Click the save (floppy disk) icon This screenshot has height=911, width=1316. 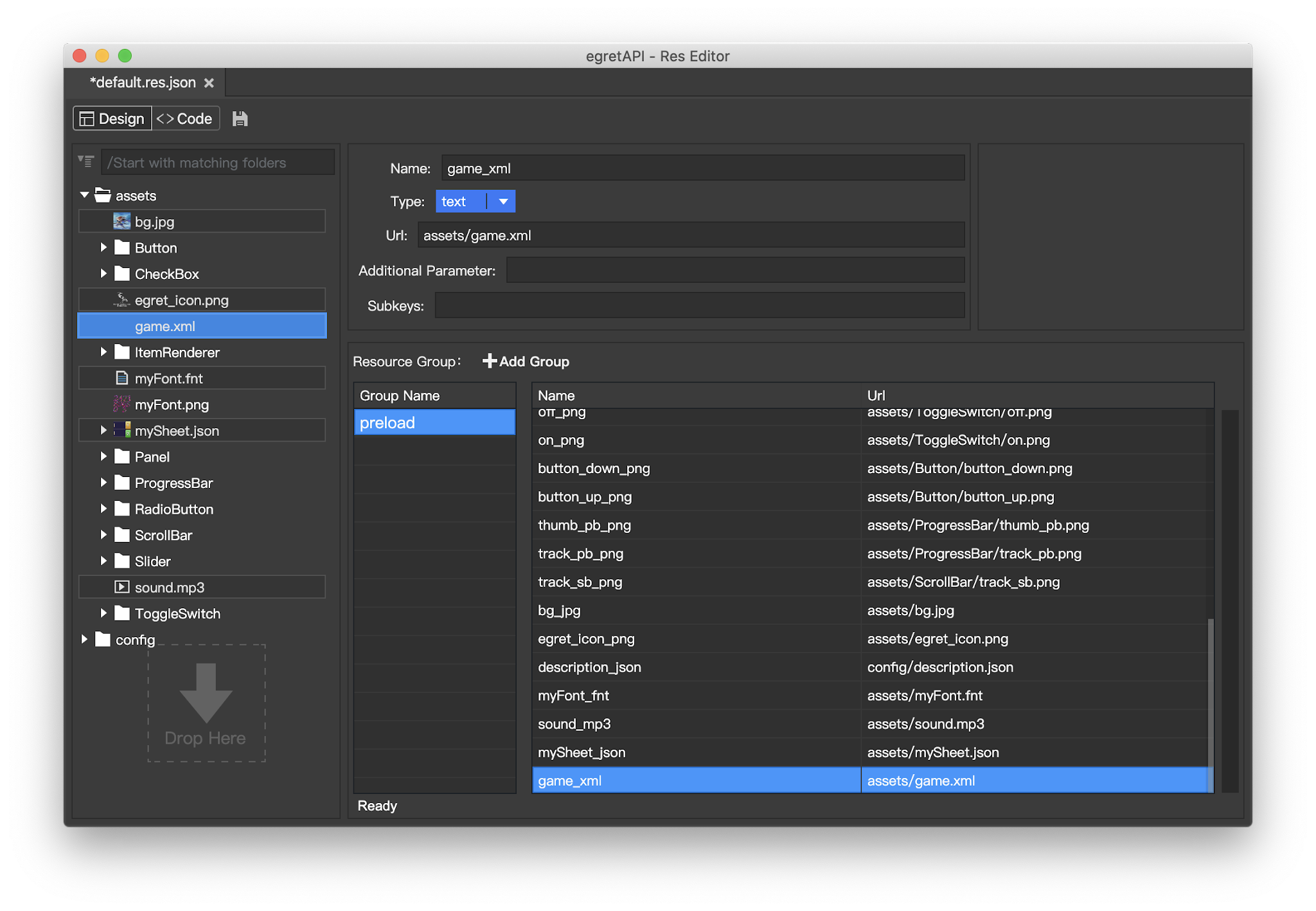pyautogui.click(x=240, y=118)
